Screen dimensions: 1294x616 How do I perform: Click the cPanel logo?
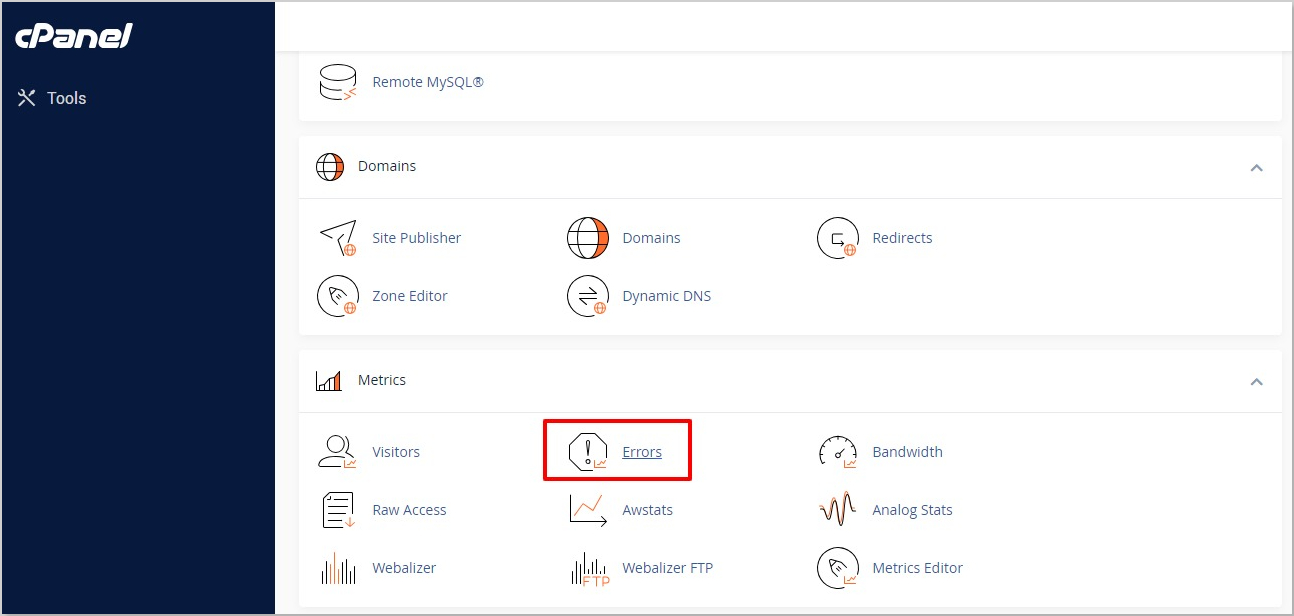pyautogui.click(x=73, y=37)
